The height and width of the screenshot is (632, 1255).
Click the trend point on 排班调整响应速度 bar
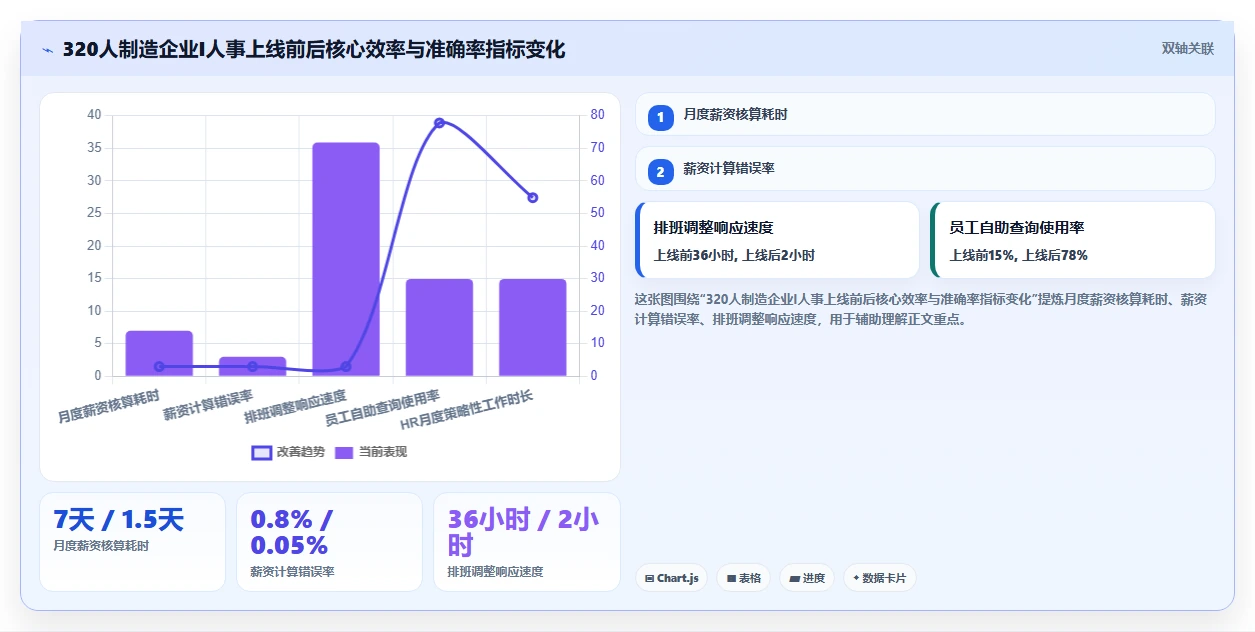tap(346, 367)
